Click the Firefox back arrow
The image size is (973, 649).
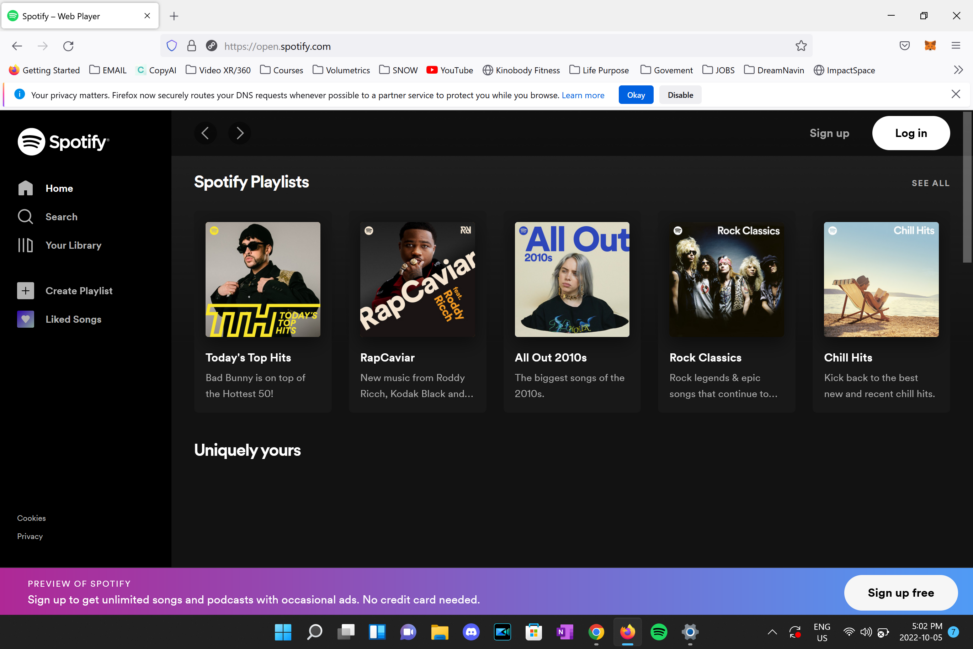point(17,46)
